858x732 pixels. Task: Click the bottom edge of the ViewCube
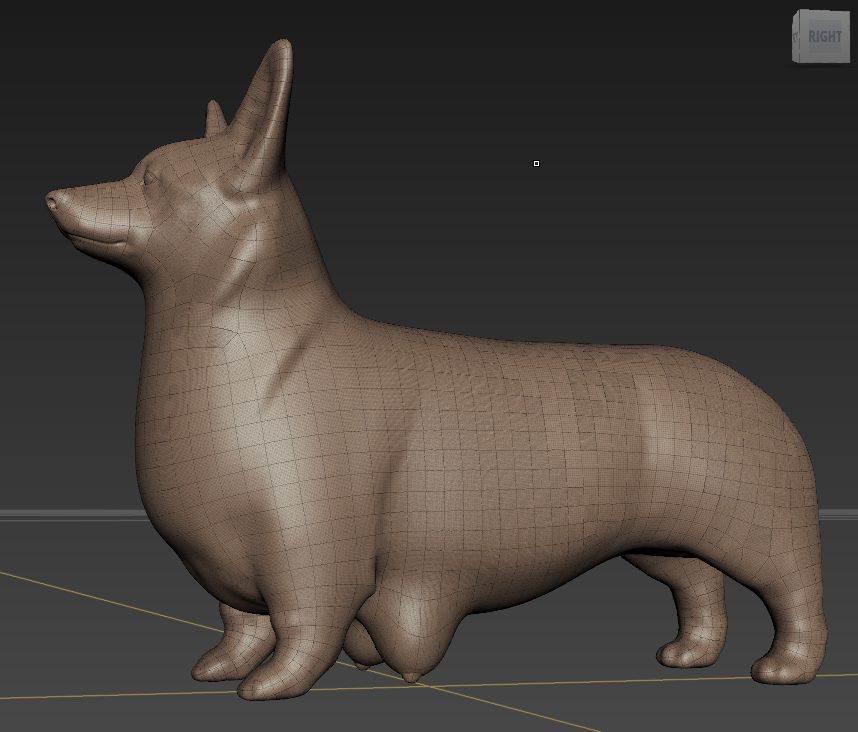(x=826, y=60)
